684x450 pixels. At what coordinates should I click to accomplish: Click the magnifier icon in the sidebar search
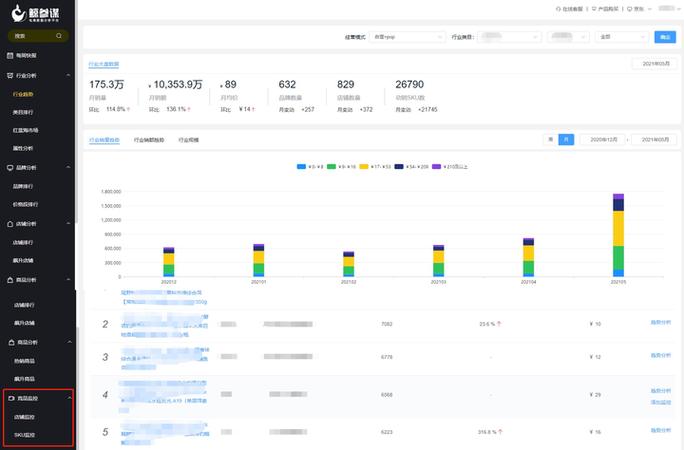(x=59, y=36)
